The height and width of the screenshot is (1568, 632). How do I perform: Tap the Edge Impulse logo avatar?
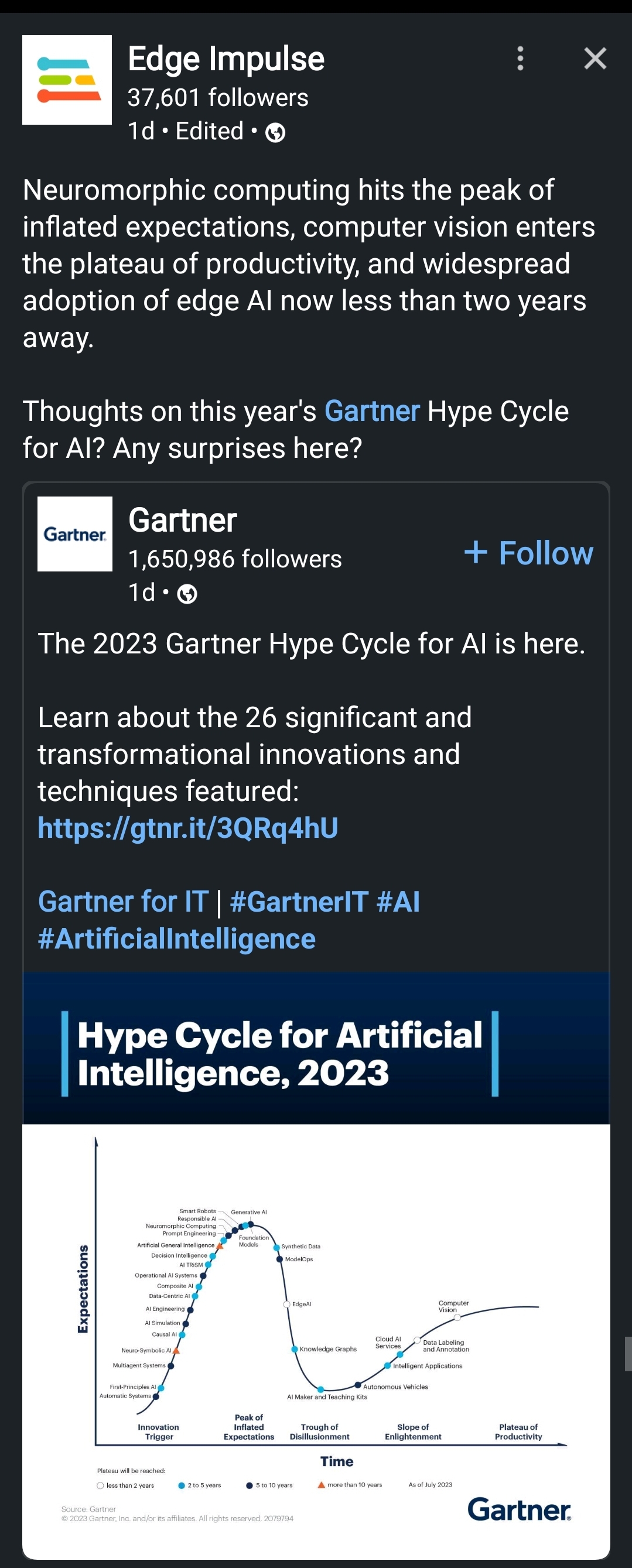(x=67, y=80)
